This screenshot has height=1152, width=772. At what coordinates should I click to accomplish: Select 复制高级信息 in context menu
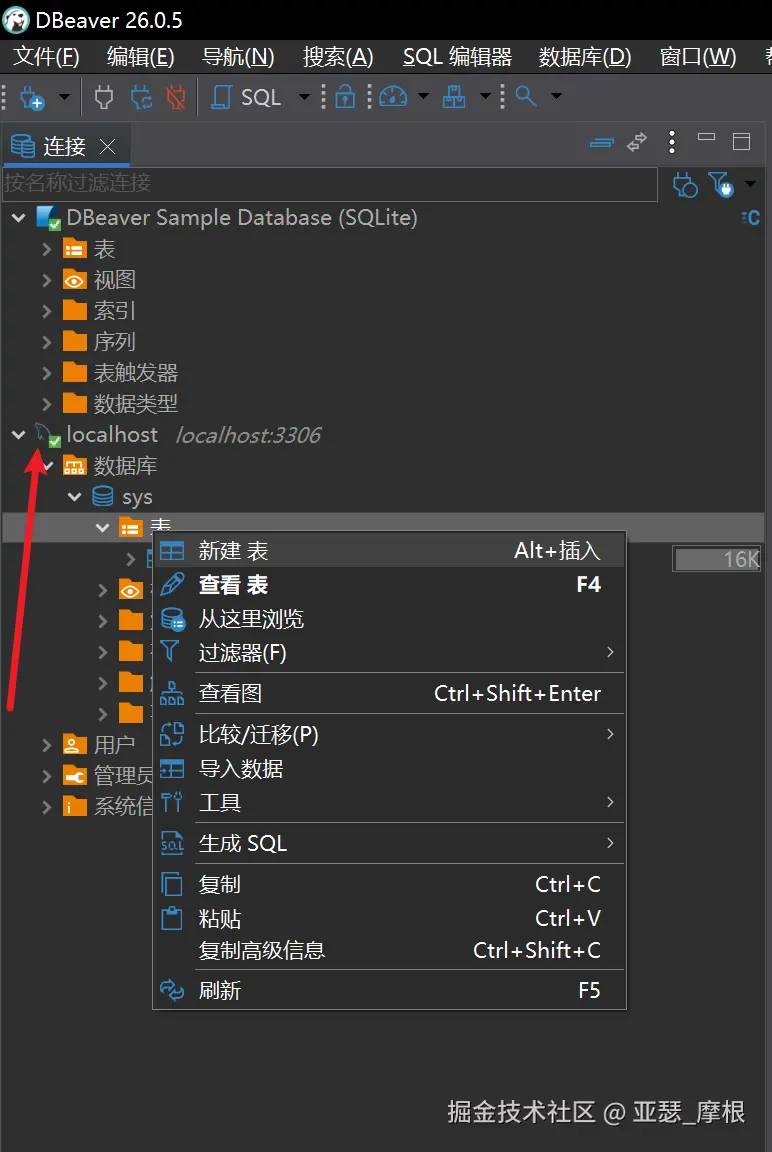tap(389, 951)
